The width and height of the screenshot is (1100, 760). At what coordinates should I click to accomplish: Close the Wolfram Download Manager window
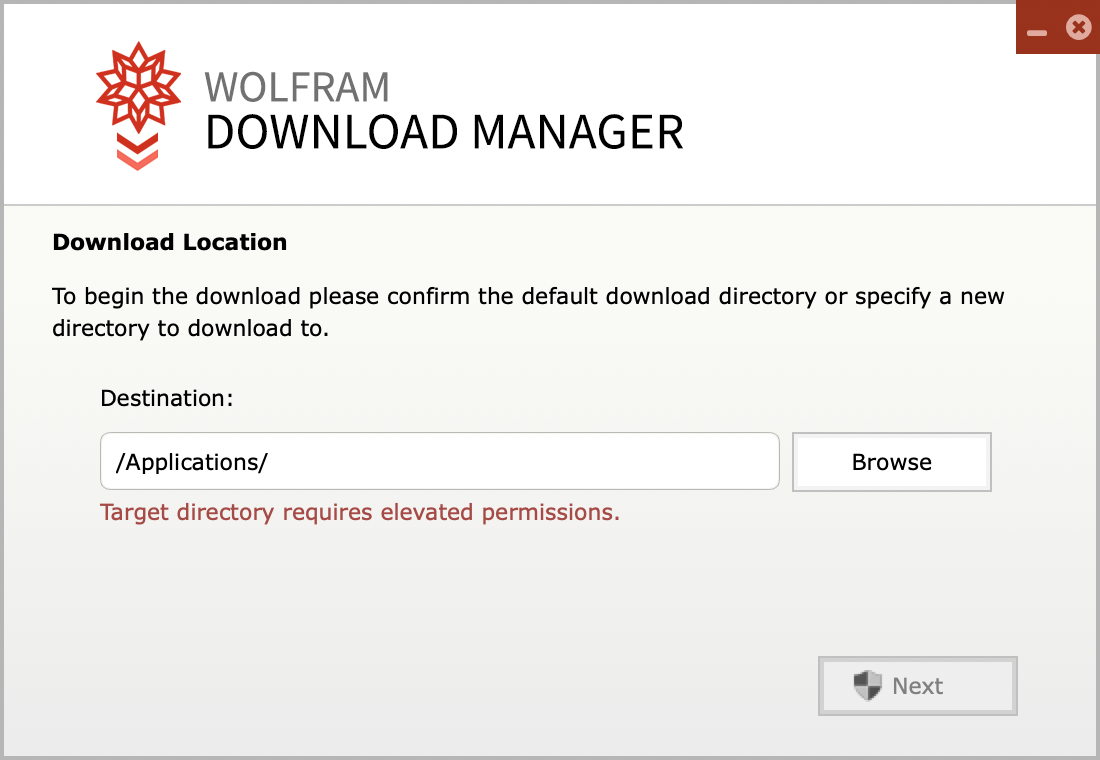click(1077, 28)
